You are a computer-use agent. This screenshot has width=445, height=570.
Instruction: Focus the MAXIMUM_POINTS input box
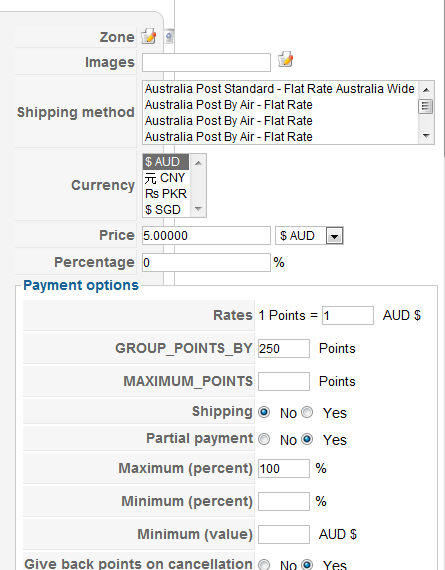pos(284,381)
